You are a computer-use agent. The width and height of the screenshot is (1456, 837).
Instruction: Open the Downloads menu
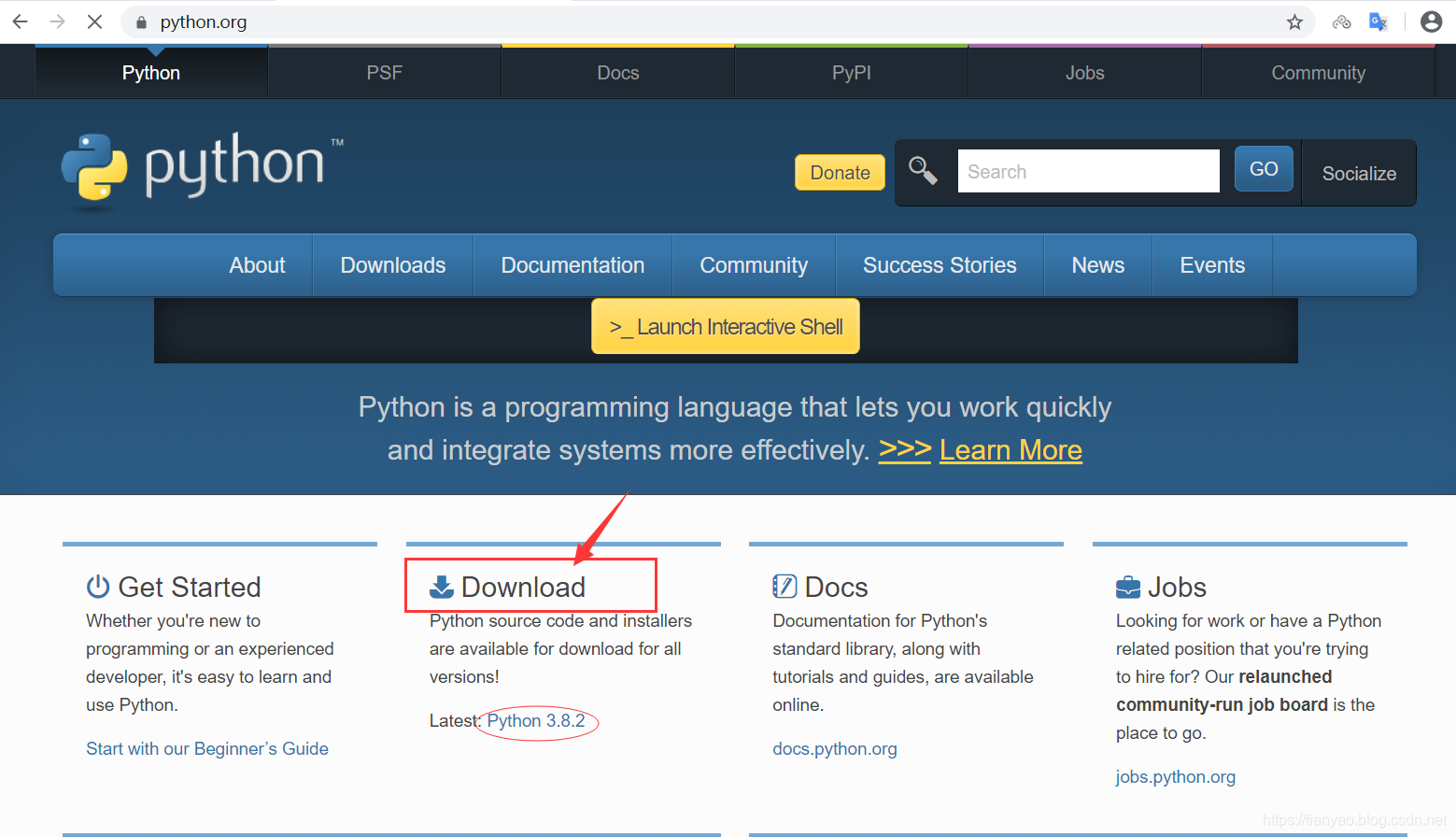[393, 265]
